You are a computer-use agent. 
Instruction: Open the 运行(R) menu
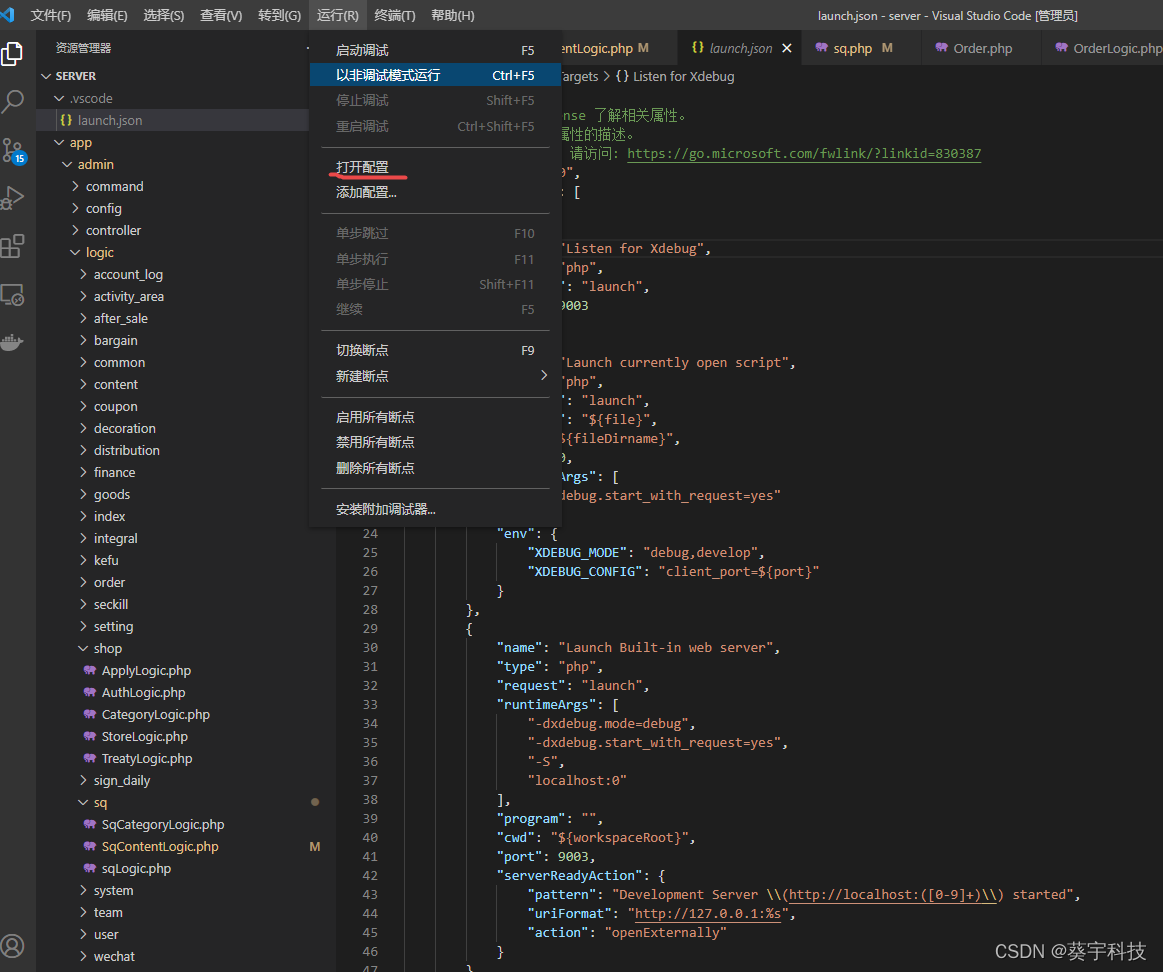pyautogui.click(x=337, y=16)
